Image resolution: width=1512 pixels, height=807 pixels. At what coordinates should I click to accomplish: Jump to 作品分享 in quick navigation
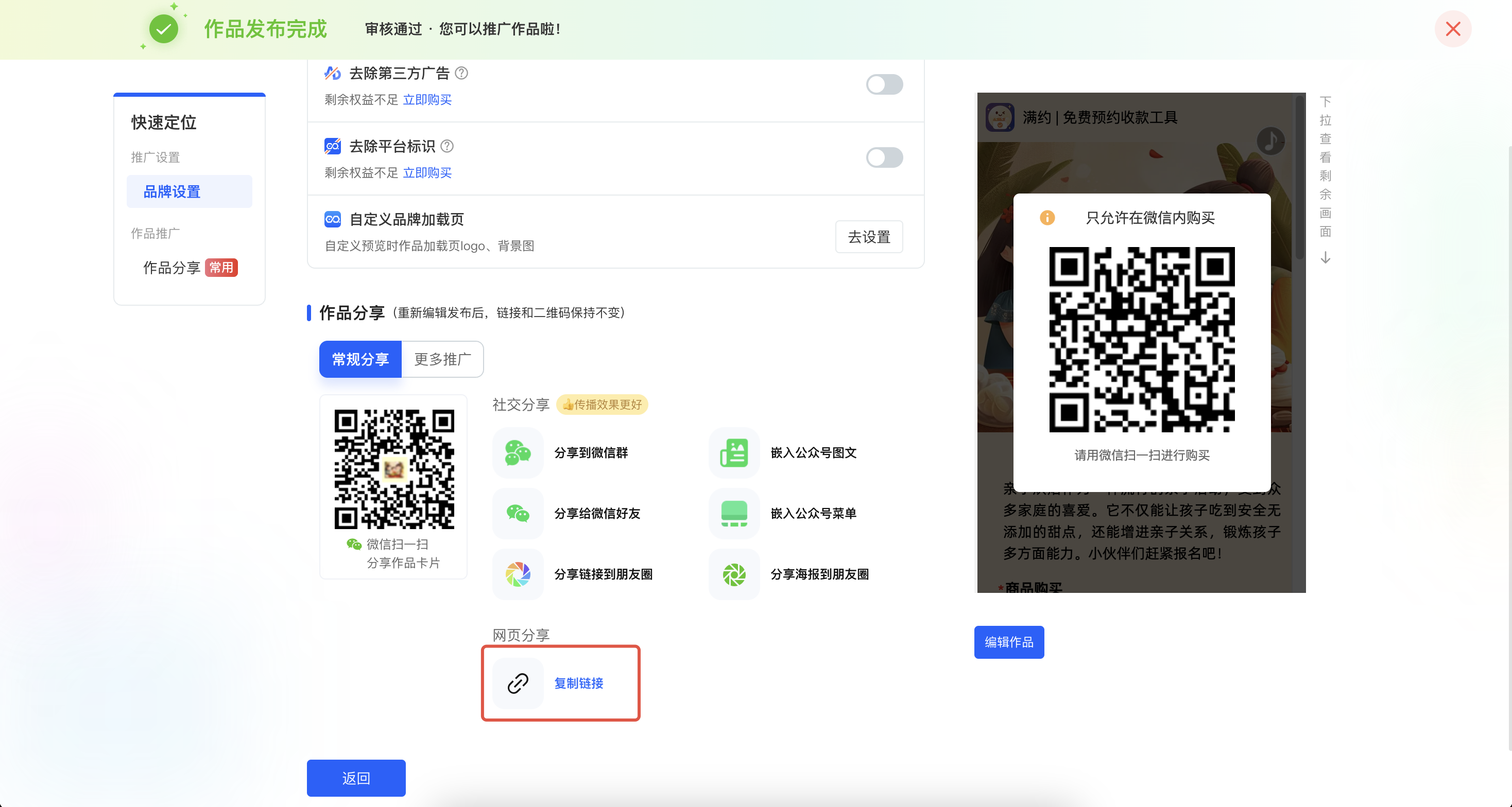coord(172,268)
